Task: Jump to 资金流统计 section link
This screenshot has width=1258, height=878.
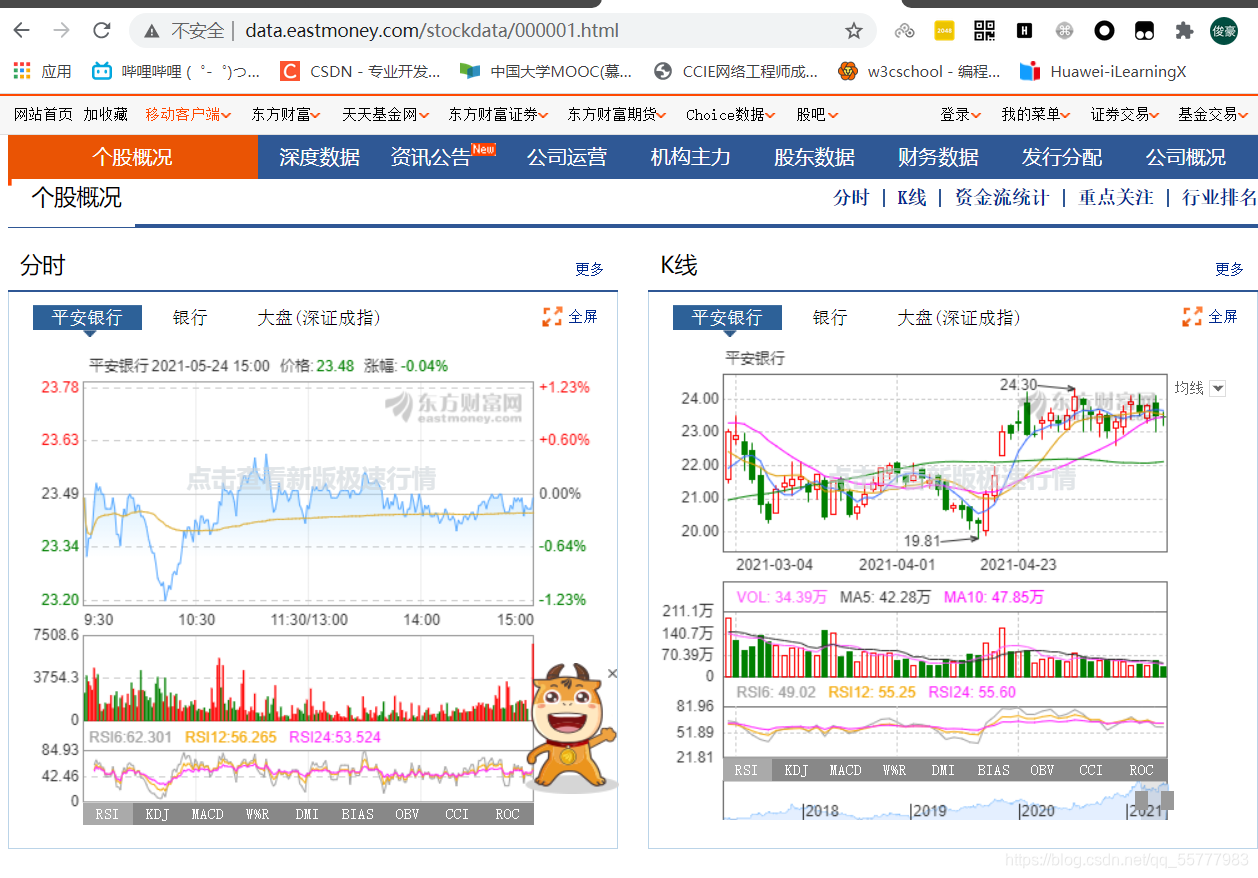Action: point(1002,197)
